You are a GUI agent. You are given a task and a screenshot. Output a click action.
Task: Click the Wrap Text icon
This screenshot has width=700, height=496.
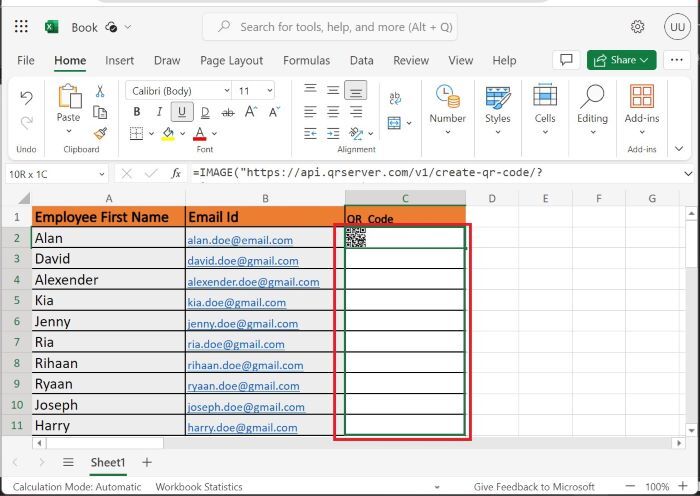click(395, 98)
